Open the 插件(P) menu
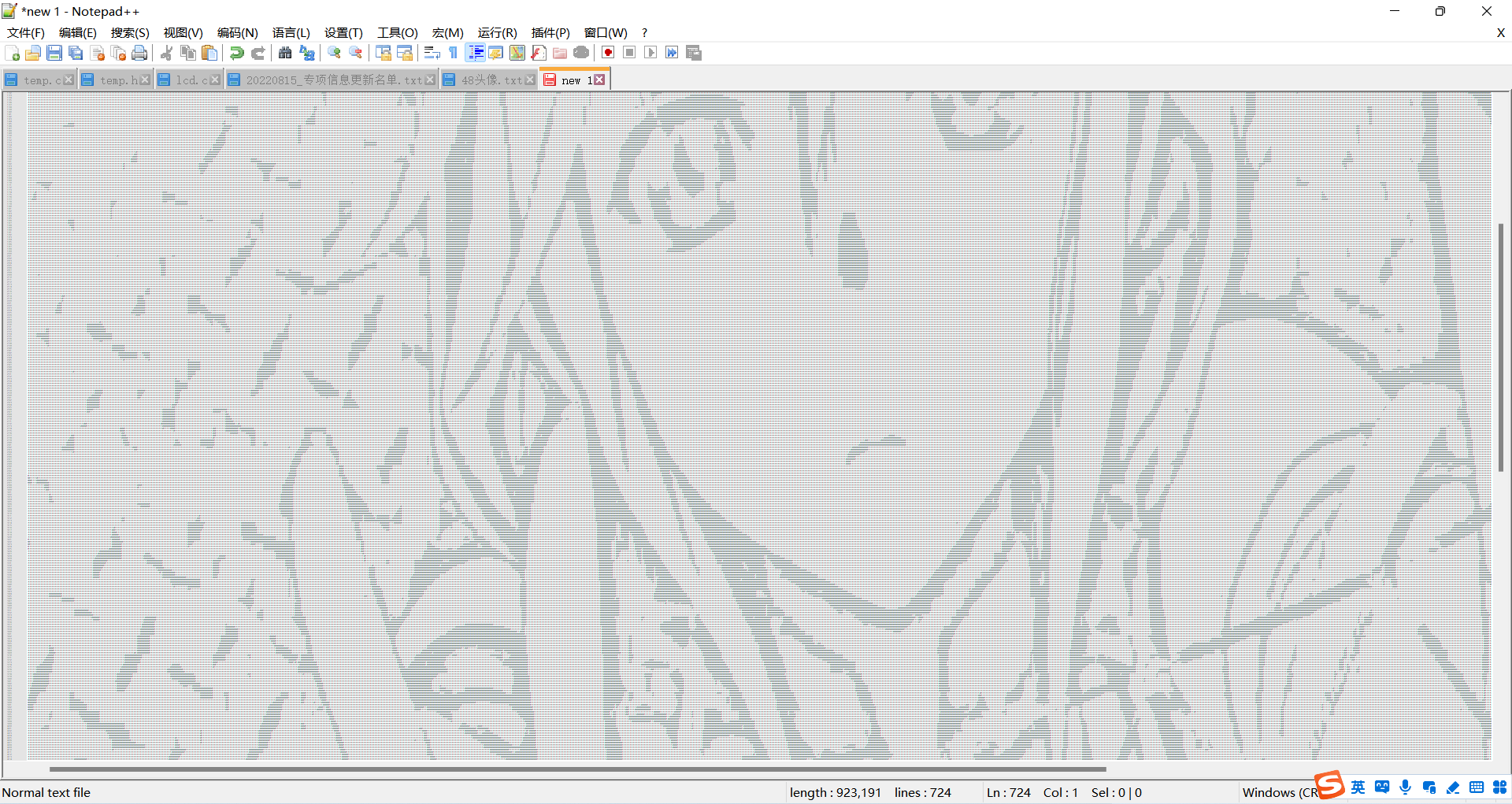Viewport: 1512px width, 804px height. click(x=550, y=32)
